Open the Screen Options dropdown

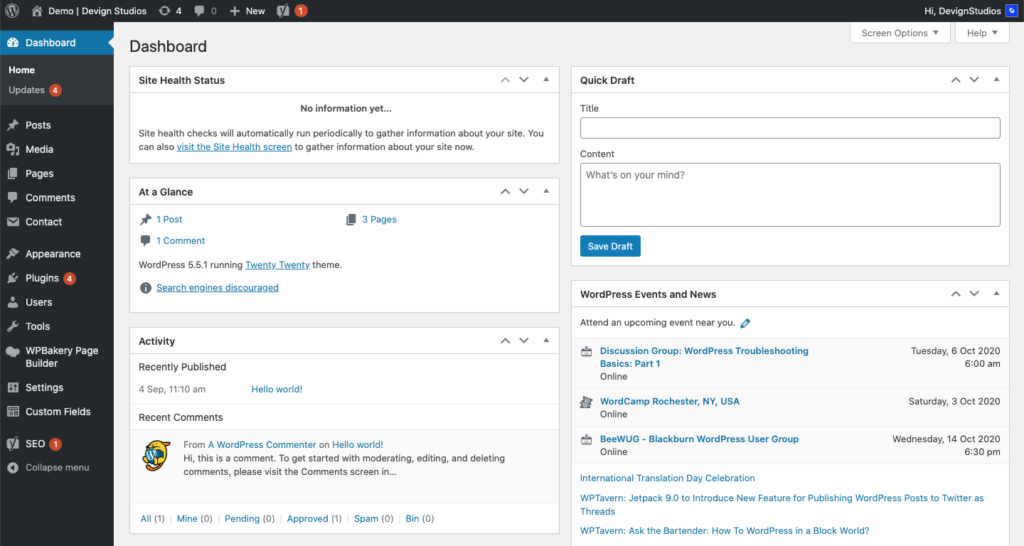(x=899, y=33)
